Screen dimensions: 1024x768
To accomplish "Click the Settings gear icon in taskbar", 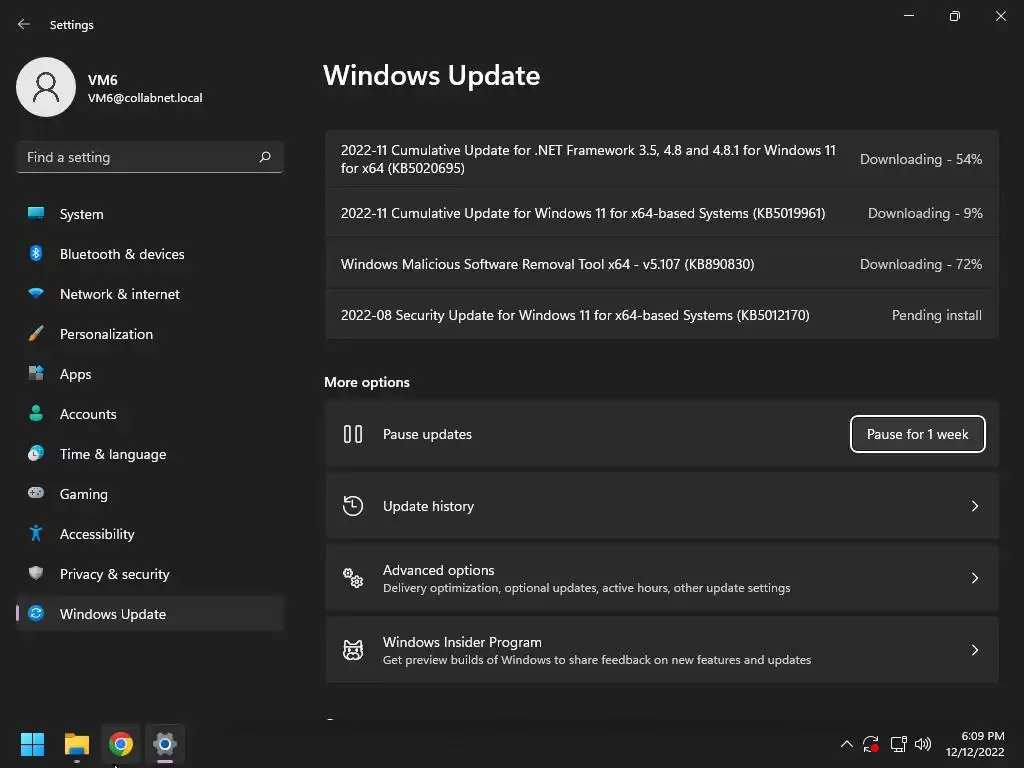I will coord(165,744).
